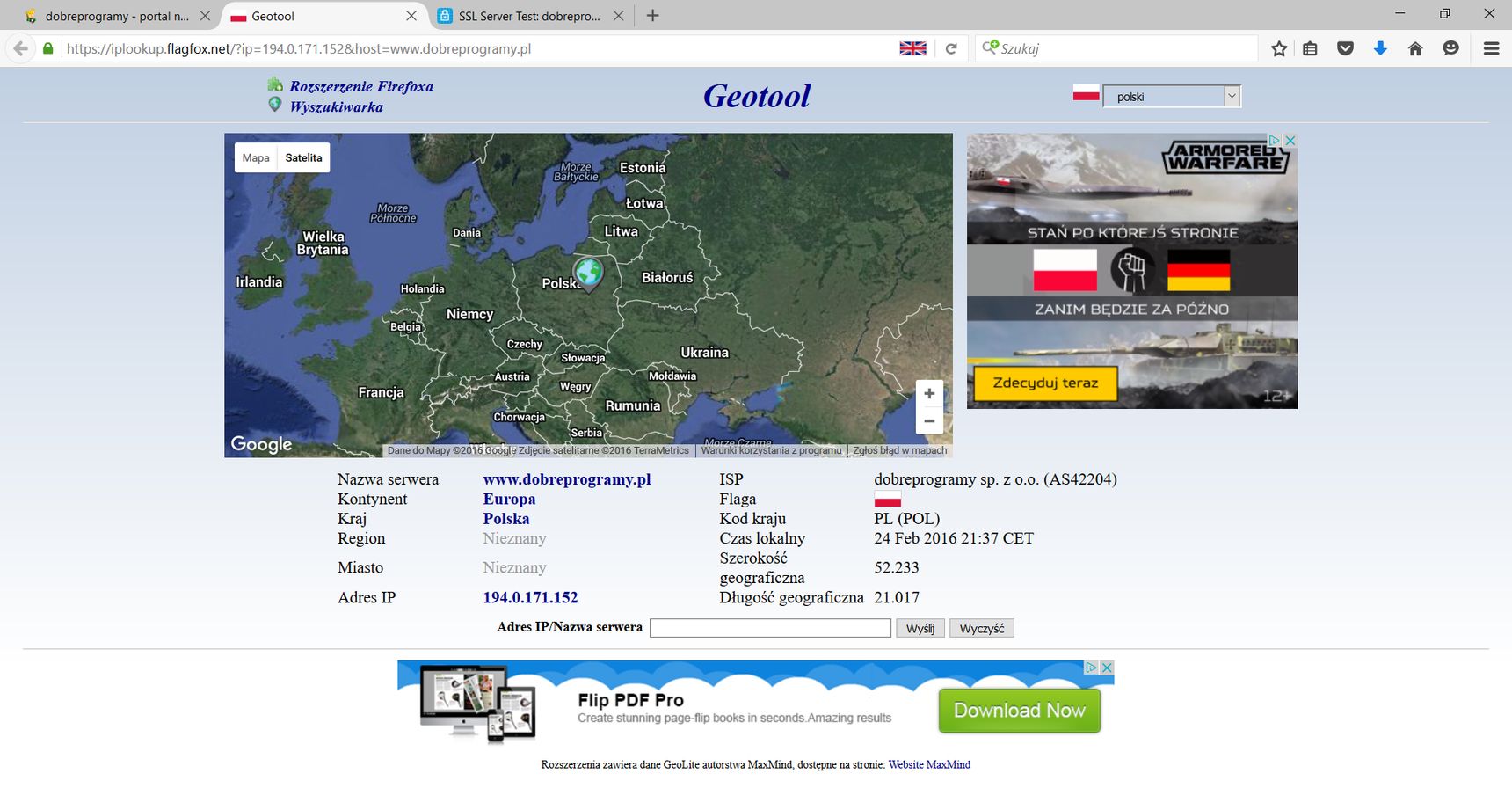Screen dimensions: 1512x810
Task: Open the Firefox hamburger menu
Action: click(1491, 48)
